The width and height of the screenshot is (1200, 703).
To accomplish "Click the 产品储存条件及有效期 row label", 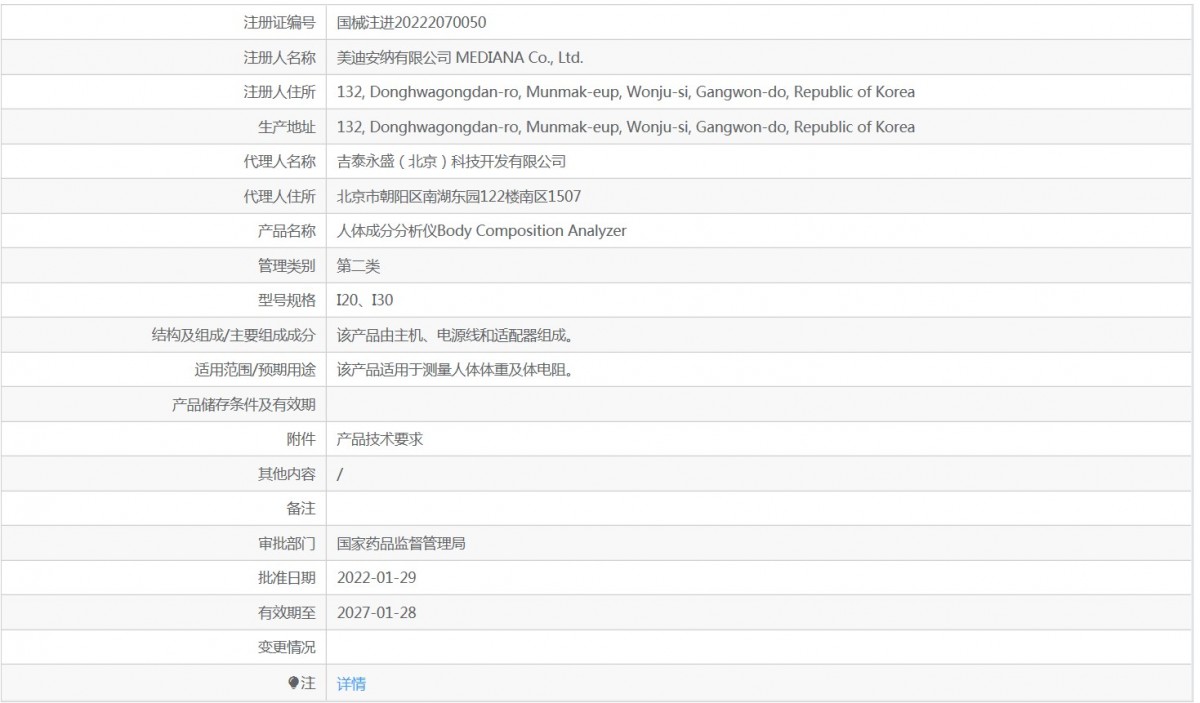I will point(244,405).
